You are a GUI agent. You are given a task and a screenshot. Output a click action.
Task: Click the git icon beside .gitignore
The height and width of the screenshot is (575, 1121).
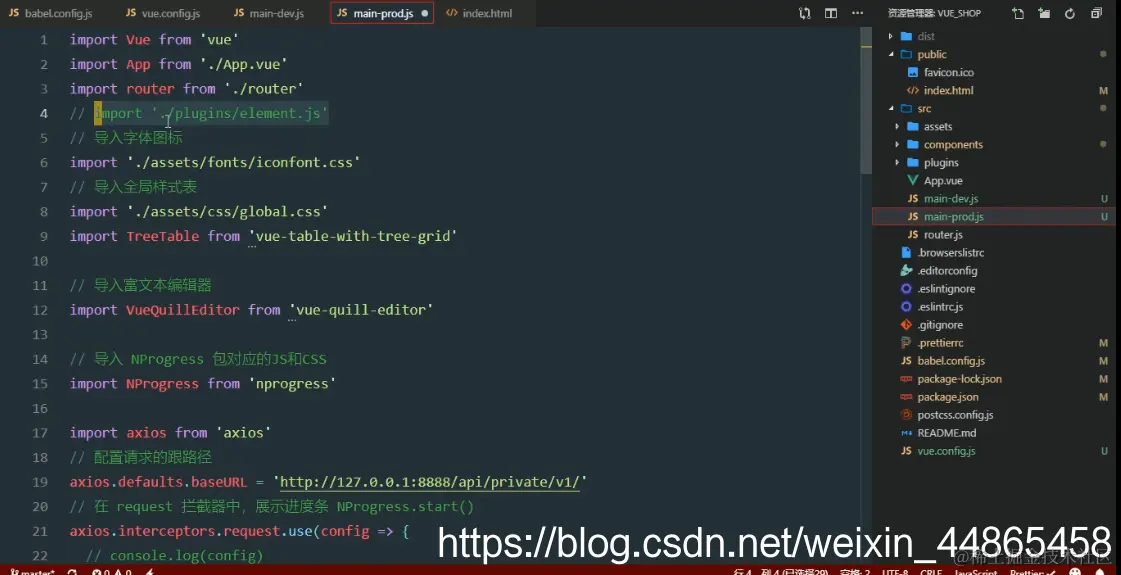click(907, 325)
